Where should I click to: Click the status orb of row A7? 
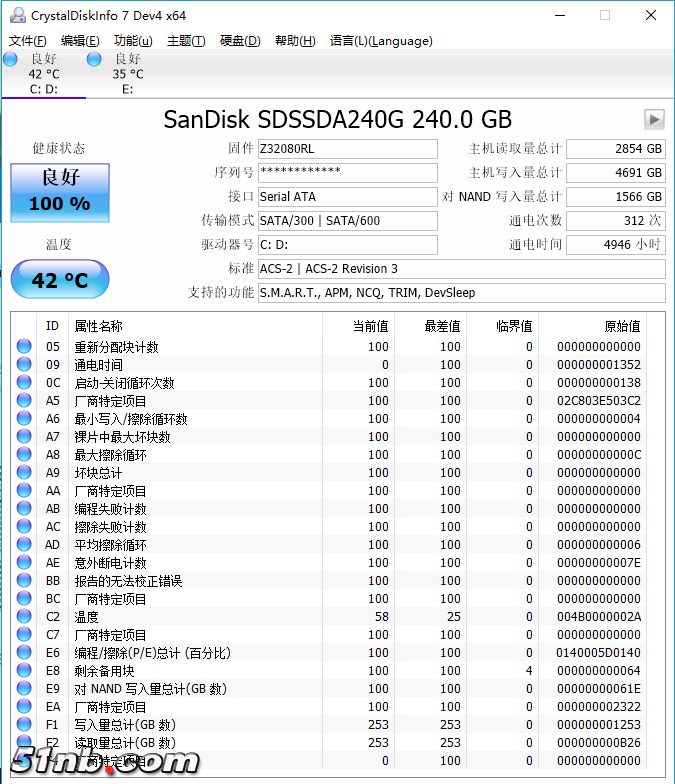24,436
